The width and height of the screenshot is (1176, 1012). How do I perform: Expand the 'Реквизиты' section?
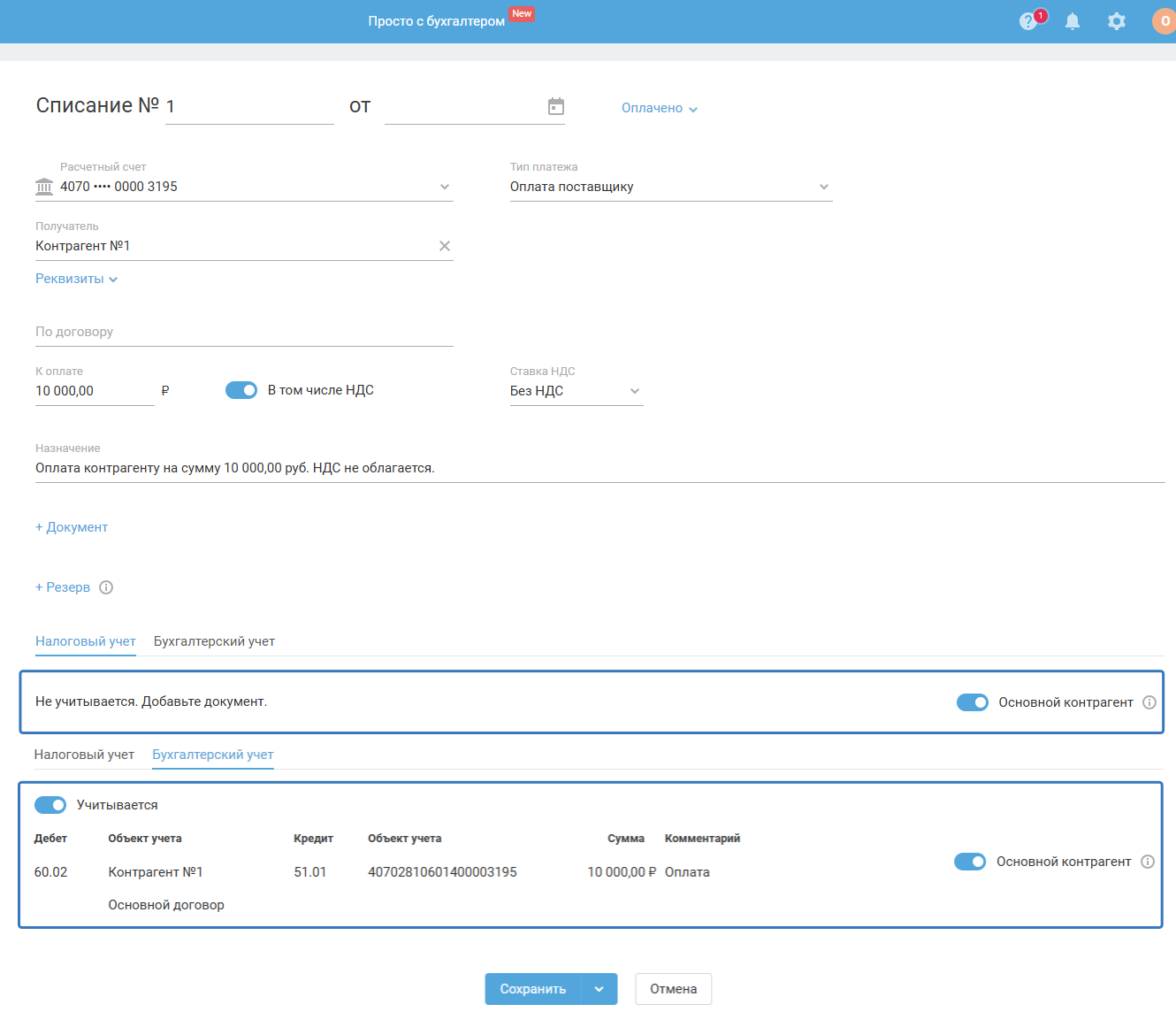pyautogui.click(x=76, y=279)
